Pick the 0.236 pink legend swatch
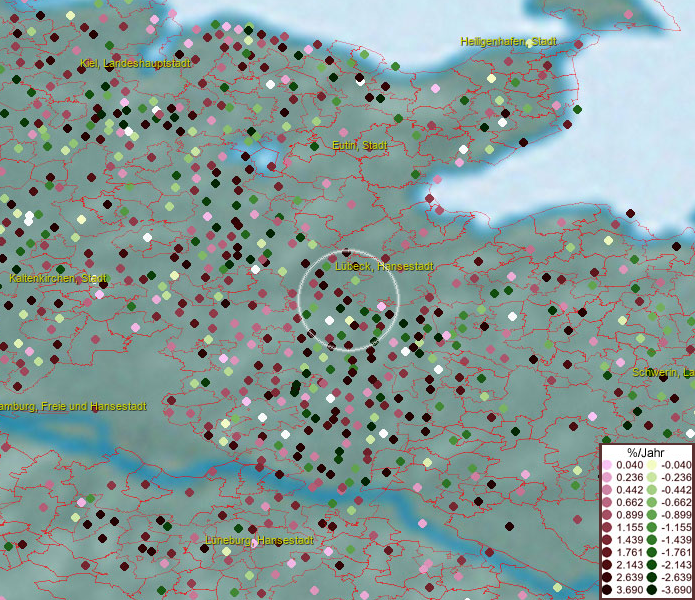 [607, 477]
